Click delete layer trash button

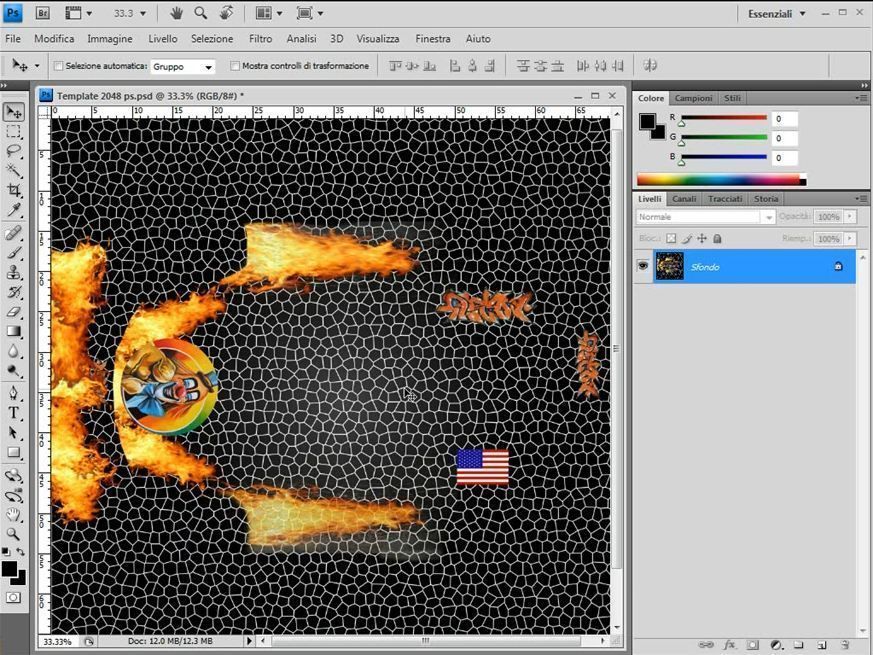pos(845,645)
